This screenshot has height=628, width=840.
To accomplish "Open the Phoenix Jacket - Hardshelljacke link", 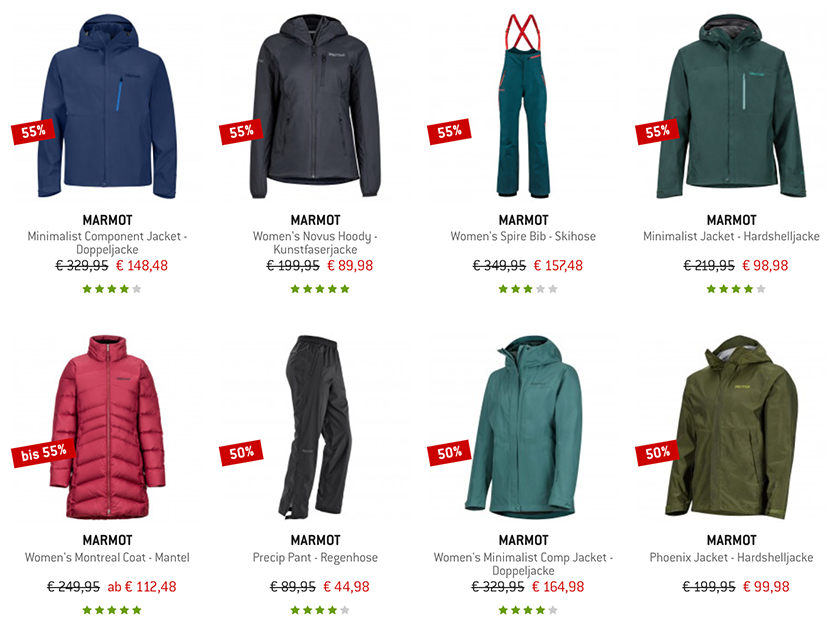I will [731, 557].
